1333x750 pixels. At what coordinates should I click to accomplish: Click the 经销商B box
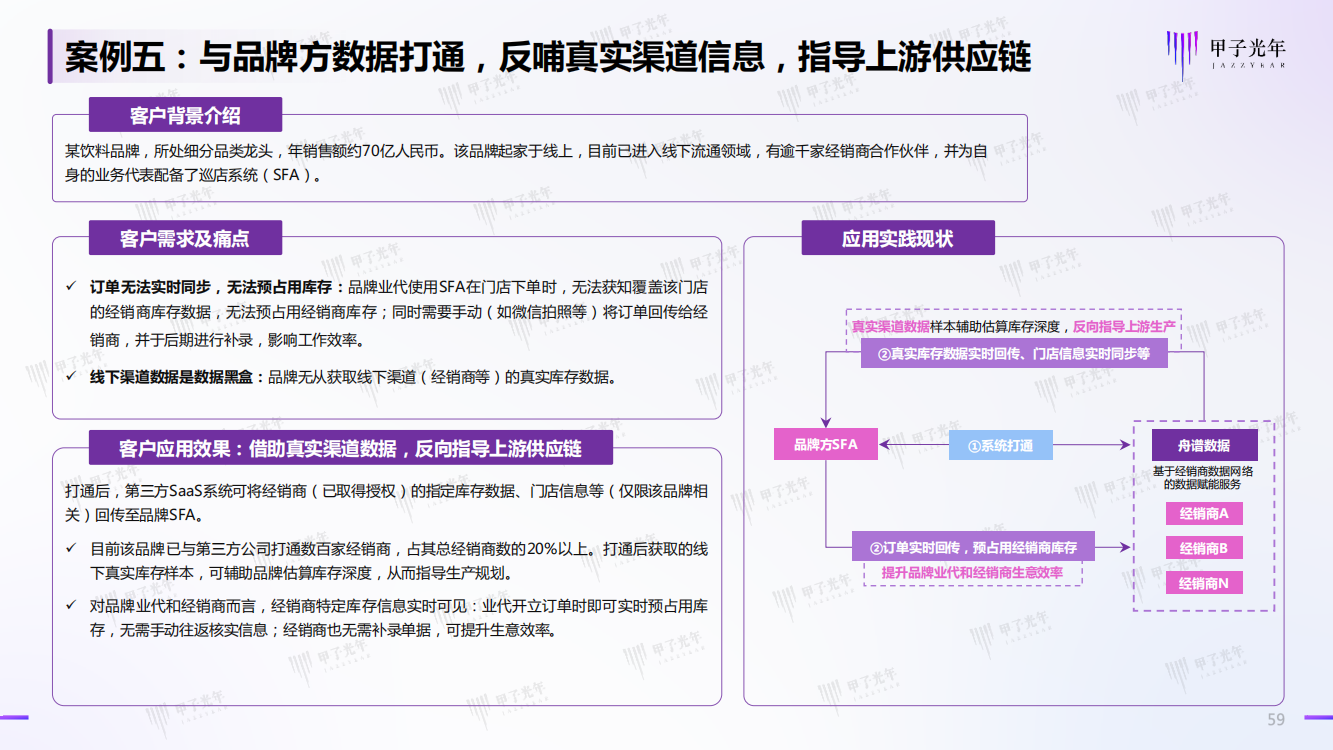pyautogui.click(x=1204, y=548)
